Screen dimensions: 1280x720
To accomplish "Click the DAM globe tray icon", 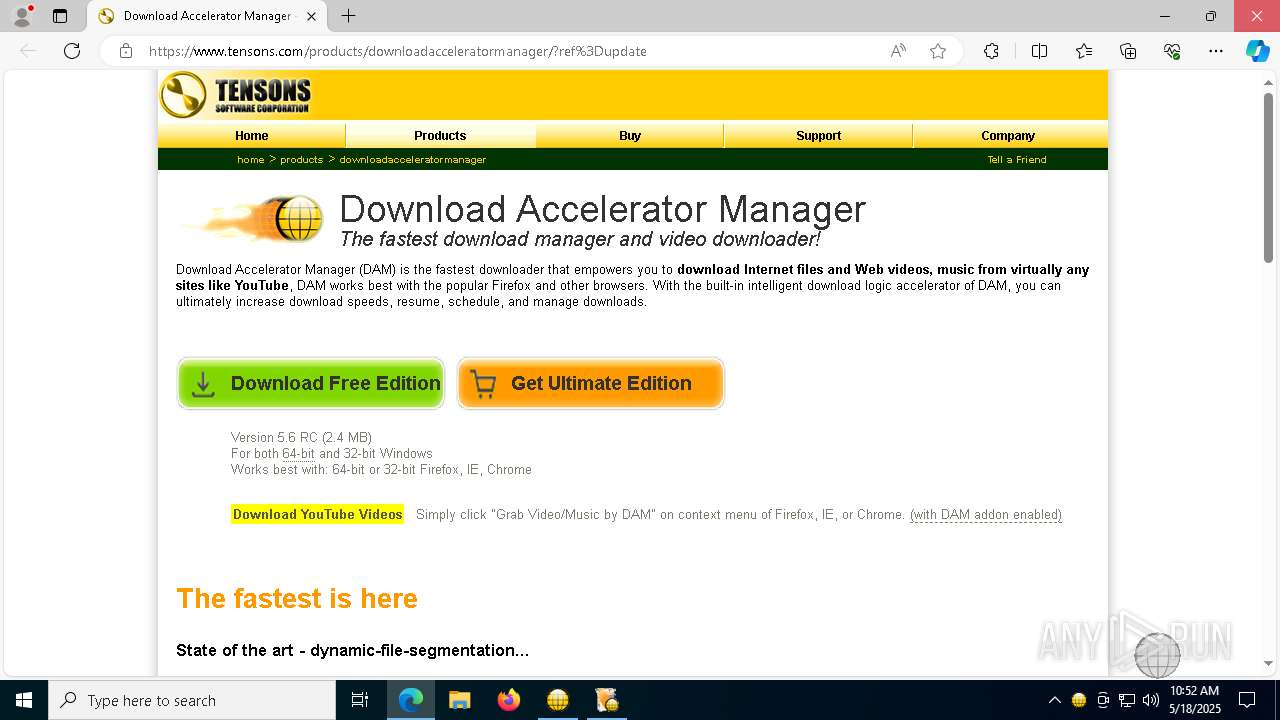I will [1079, 700].
